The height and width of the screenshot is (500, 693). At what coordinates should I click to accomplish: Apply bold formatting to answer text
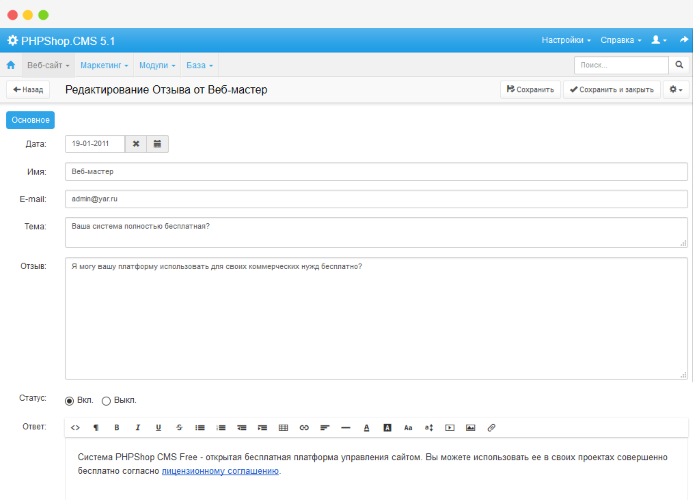point(117,427)
